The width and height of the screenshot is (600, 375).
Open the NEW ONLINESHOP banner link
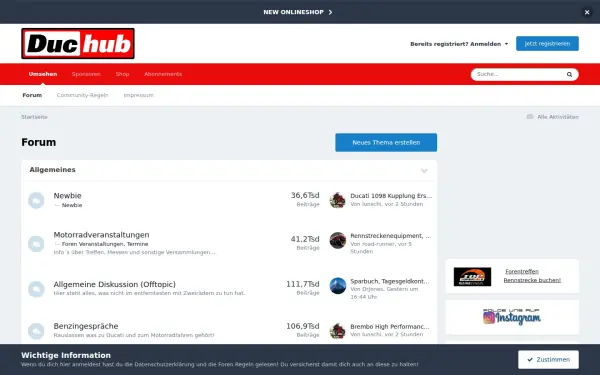coord(298,12)
